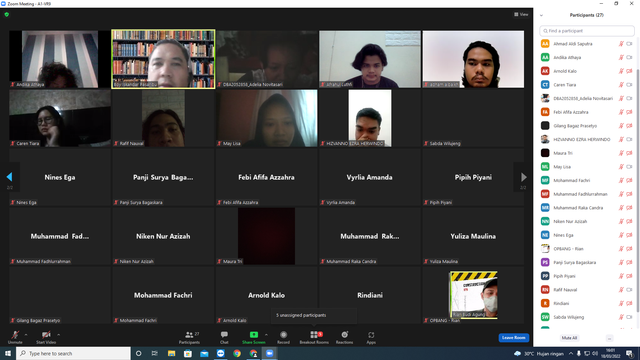Toggle Caren Tiara's microphone mute icon

(621, 85)
